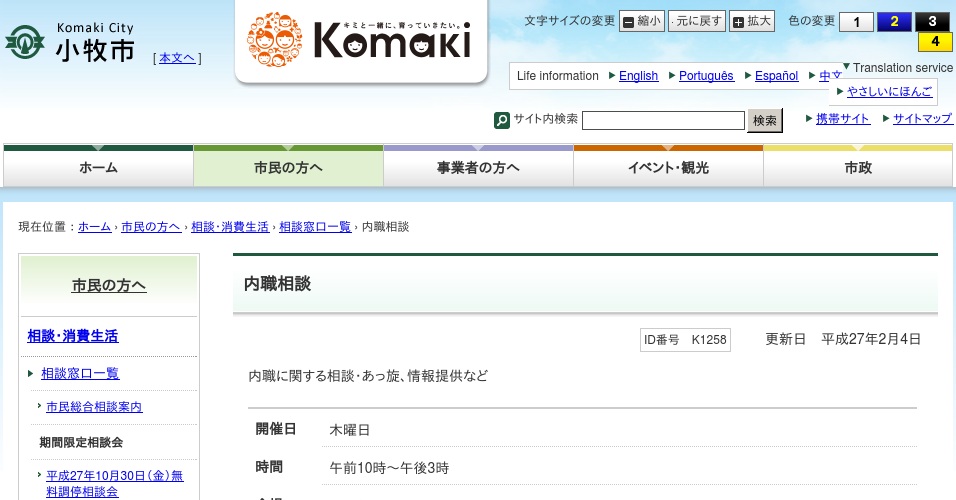
Task: Open the 事業者の方へ navigation tab
Action: click(x=478, y=168)
